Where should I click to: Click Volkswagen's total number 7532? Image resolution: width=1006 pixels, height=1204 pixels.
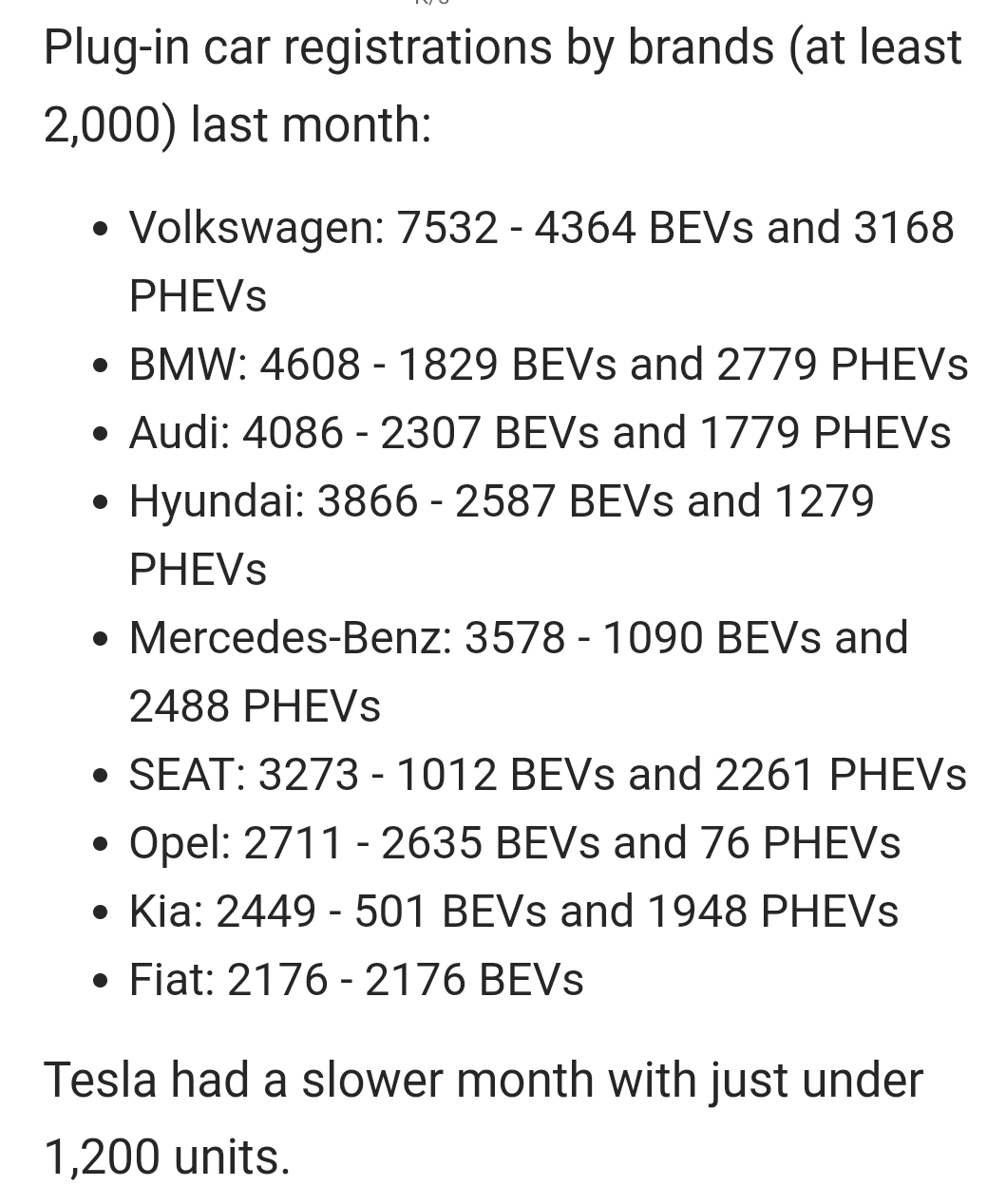pyautogui.click(x=446, y=228)
